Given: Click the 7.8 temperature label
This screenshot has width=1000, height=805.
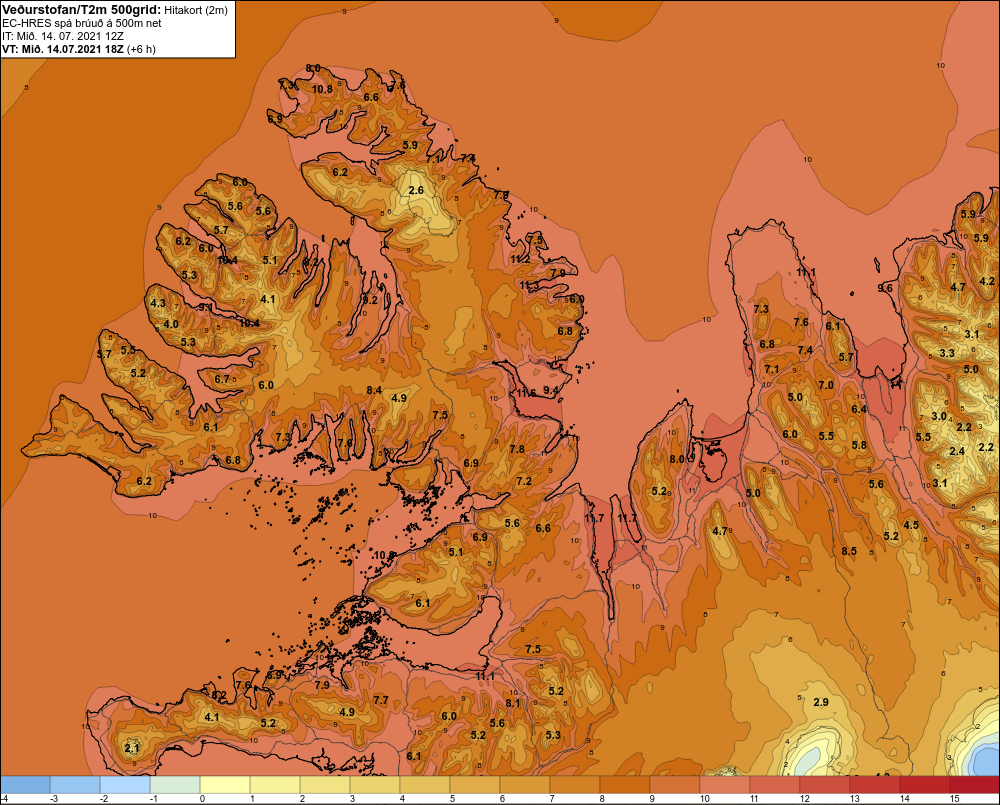Looking at the screenshot, I should click(x=517, y=449).
